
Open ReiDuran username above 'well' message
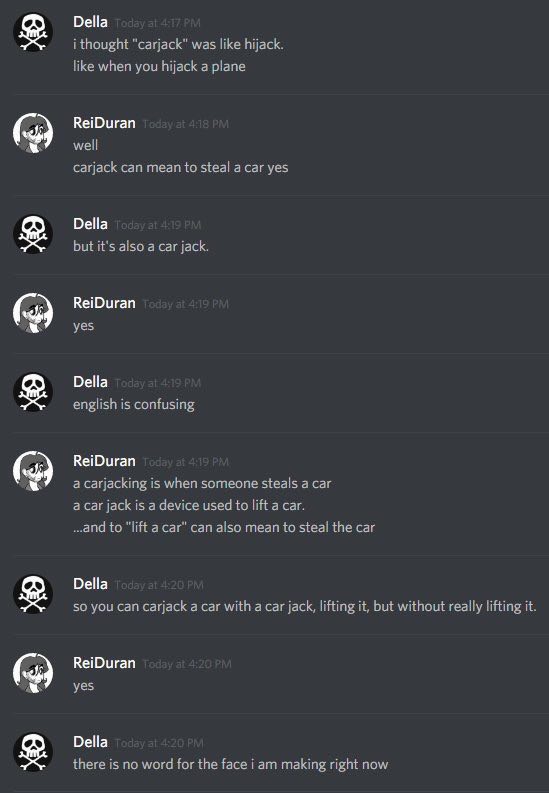[104, 123]
